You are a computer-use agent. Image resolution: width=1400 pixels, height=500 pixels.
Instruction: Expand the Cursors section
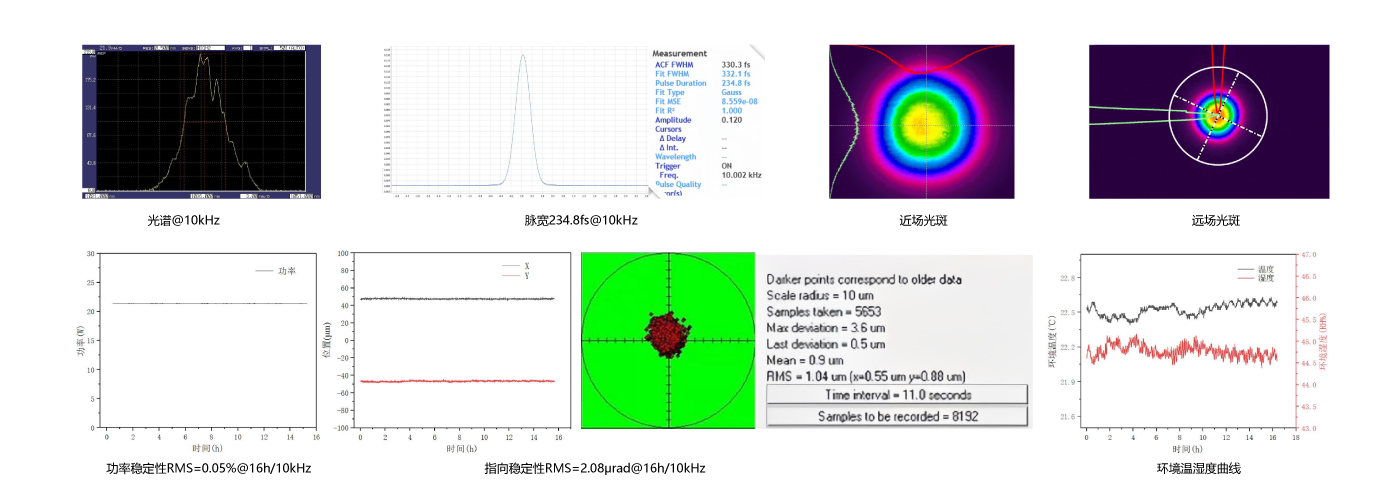(669, 129)
